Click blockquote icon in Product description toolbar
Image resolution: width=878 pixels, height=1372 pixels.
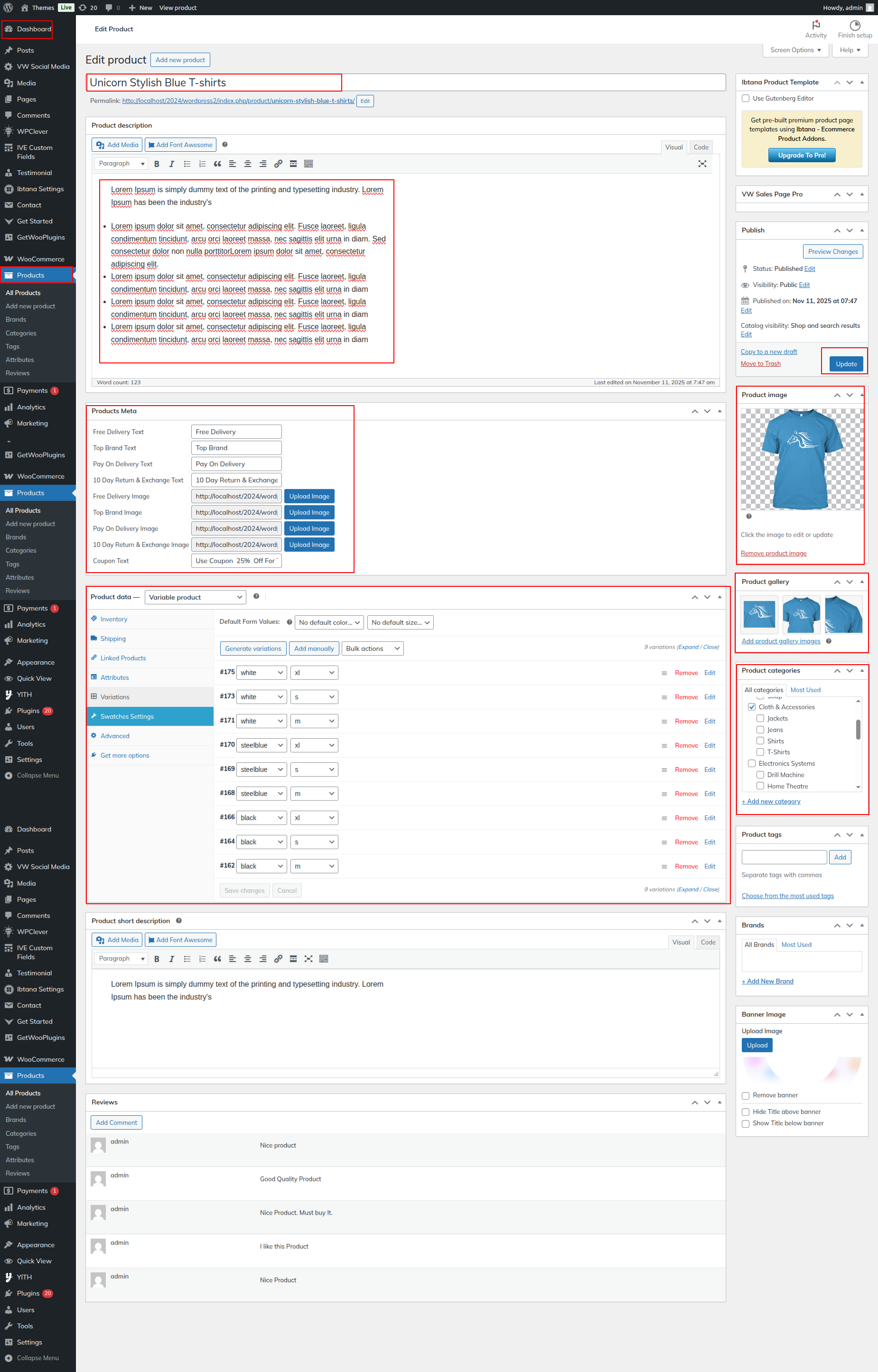217,164
